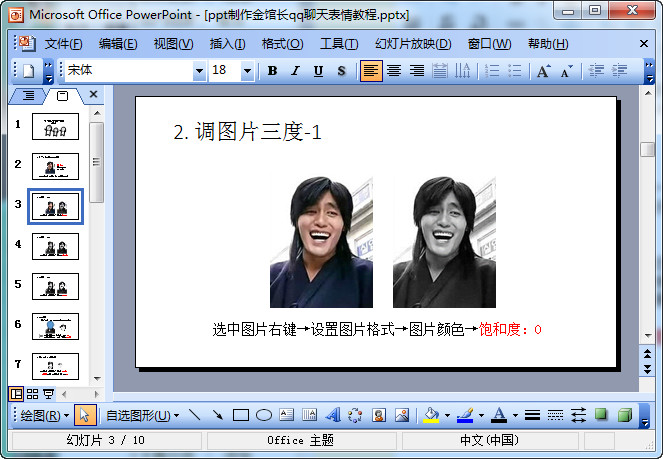Open the 绘图(R) drawing menu
This screenshot has width=663, height=459.
pyautogui.click(x=44, y=416)
